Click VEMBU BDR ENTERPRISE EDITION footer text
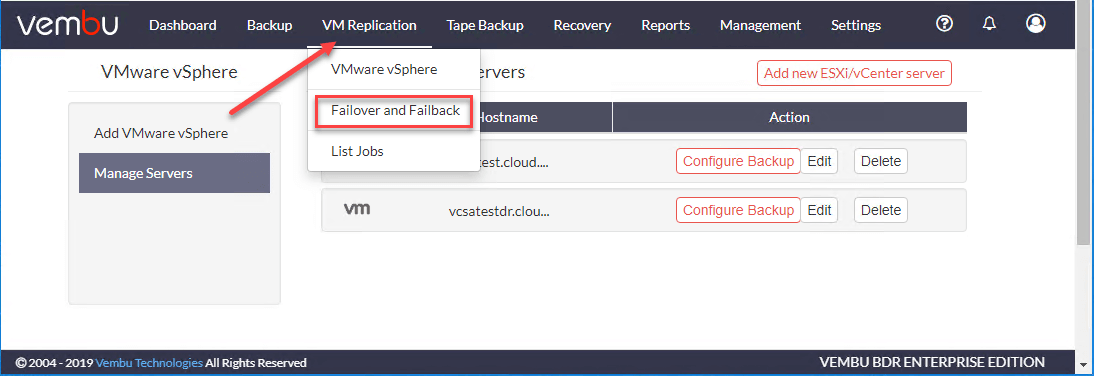The height and width of the screenshot is (376, 1094). [x=932, y=362]
